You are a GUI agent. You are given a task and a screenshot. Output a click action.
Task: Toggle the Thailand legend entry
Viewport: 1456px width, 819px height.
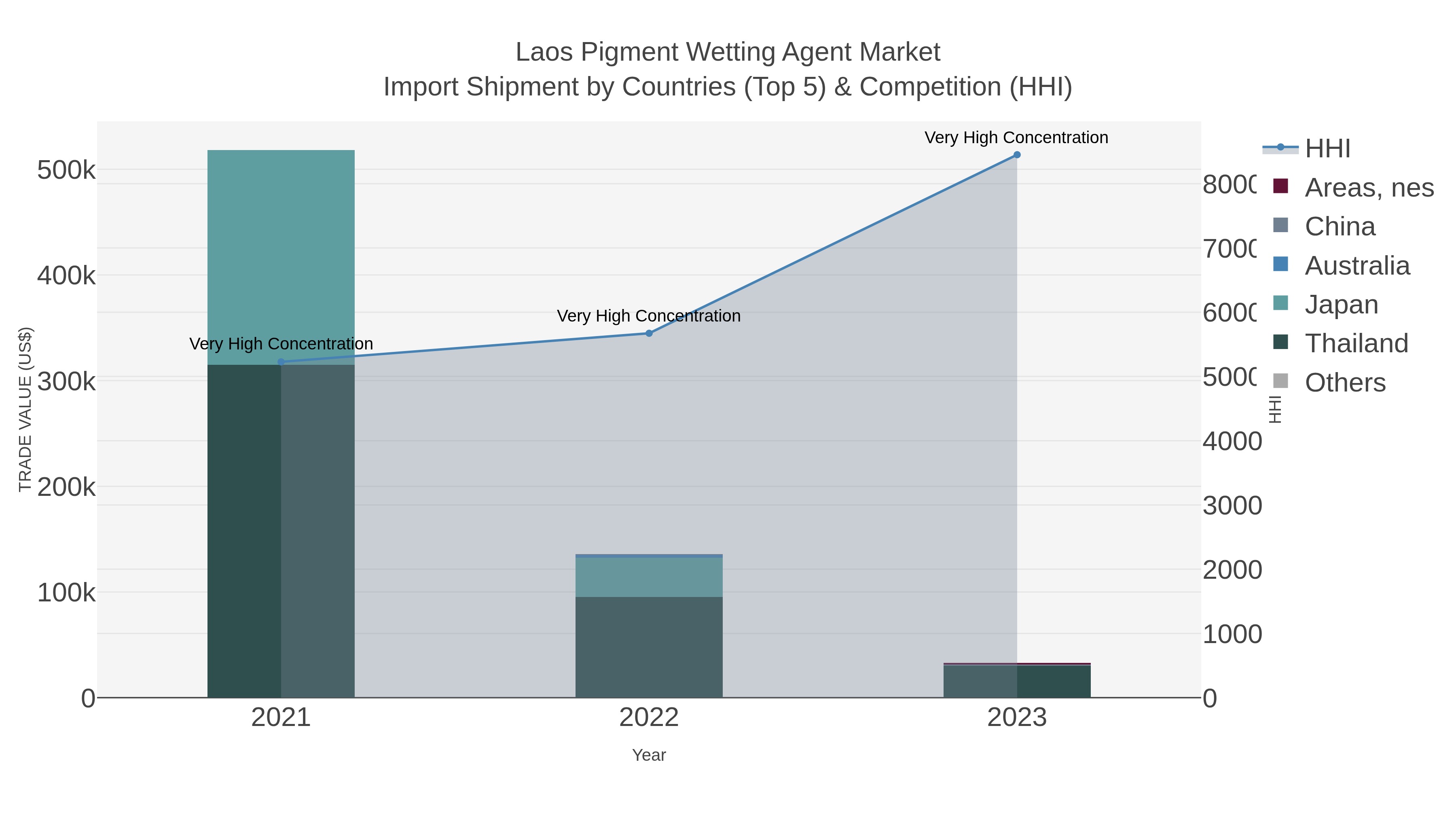(x=1340, y=343)
